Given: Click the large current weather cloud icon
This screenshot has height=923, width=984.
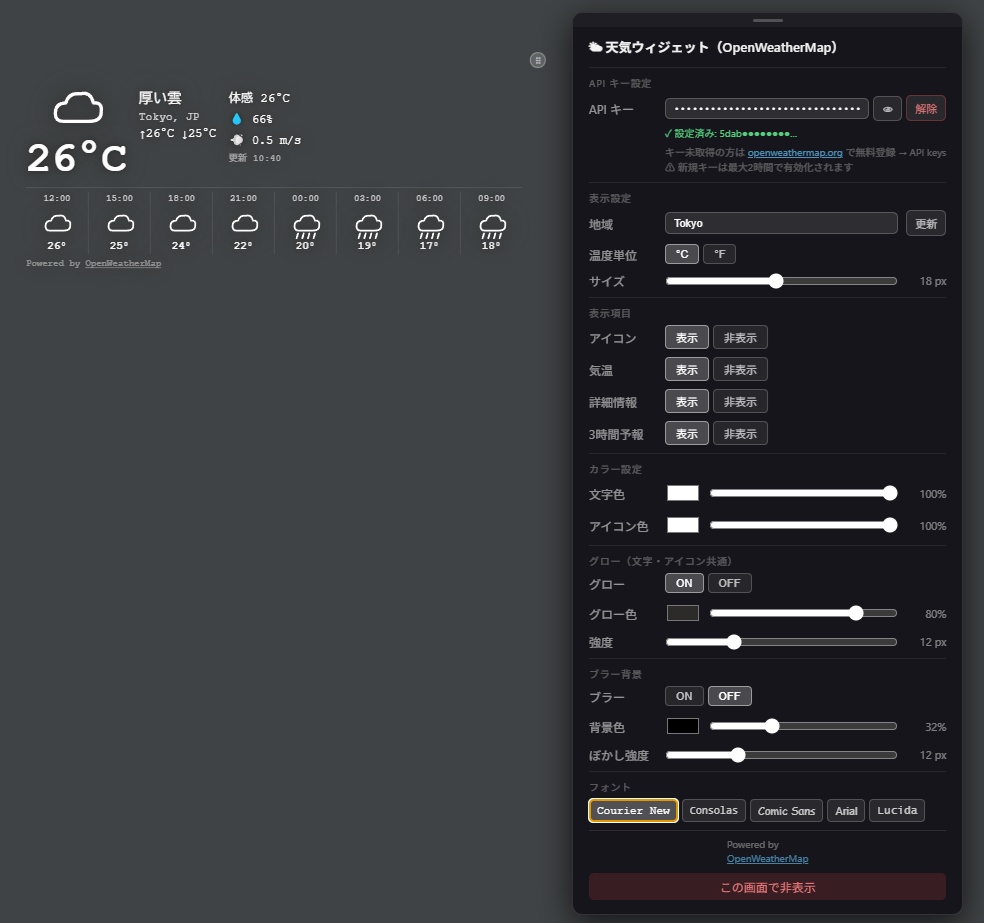Looking at the screenshot, I should tap(78, 107).
